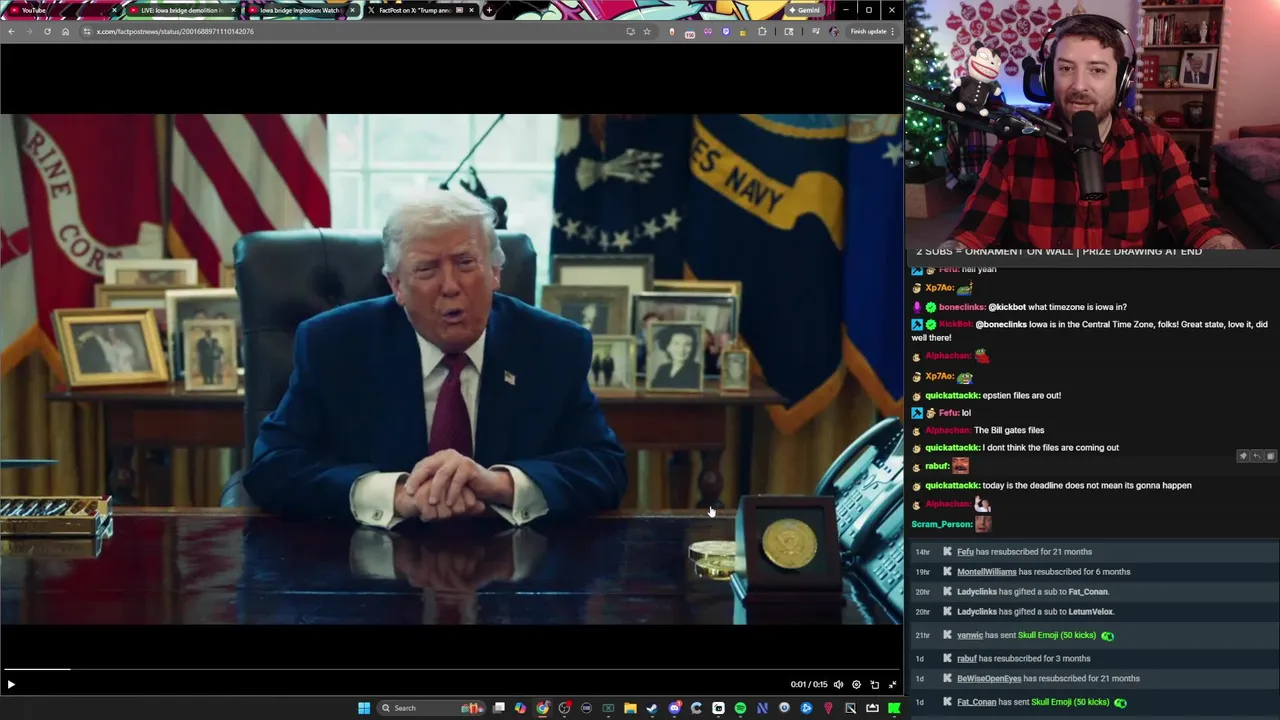Open Fefu profile in resubscribed event
The height and width of the screenshot is (720, 1280).
pyautogui.click(x=965, y=552)
